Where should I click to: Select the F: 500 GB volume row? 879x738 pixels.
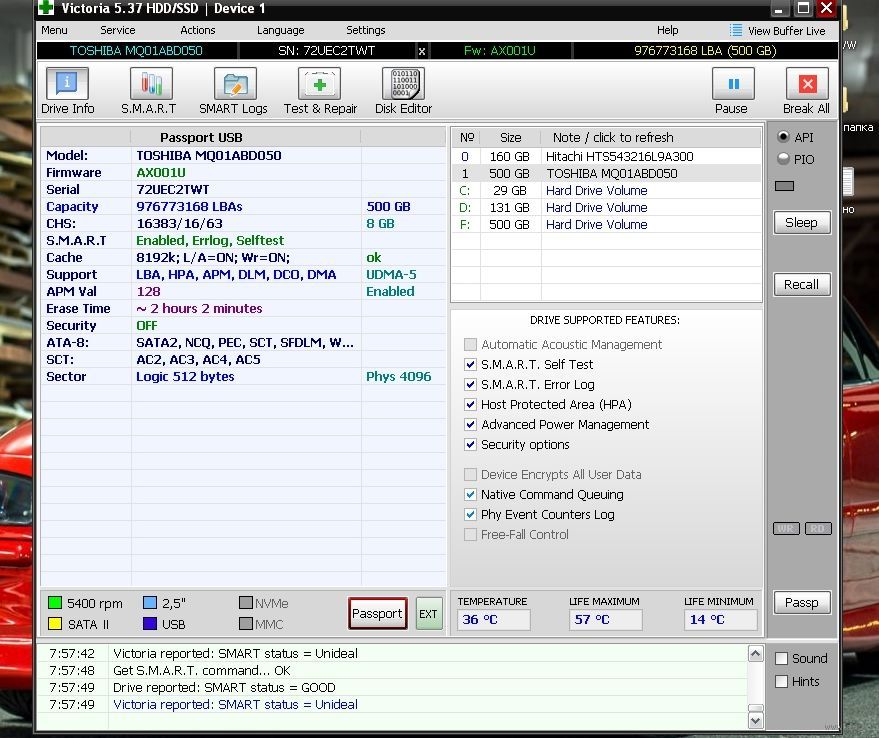click(x=607, y=224)
